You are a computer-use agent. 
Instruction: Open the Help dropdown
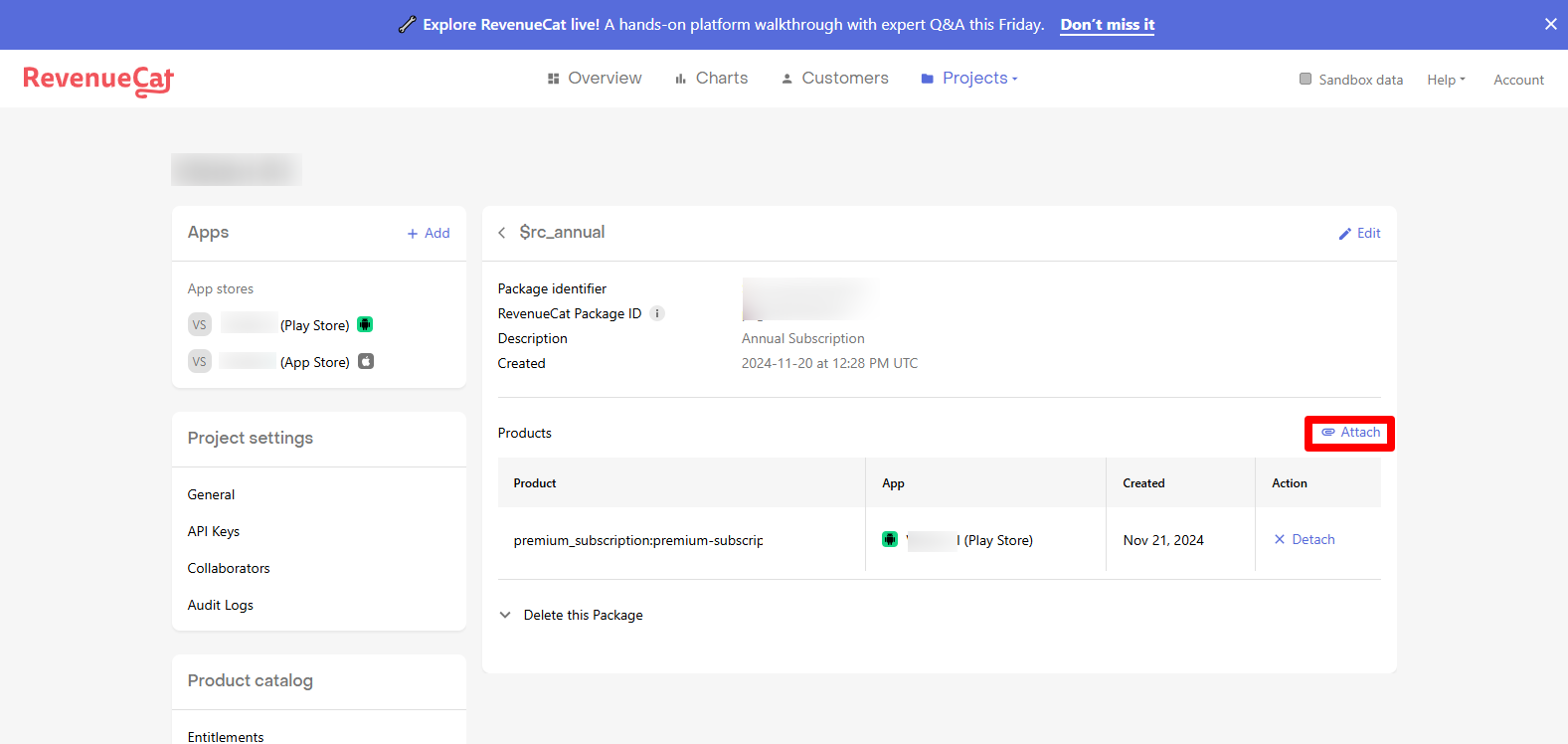(x=1446, y=80)
